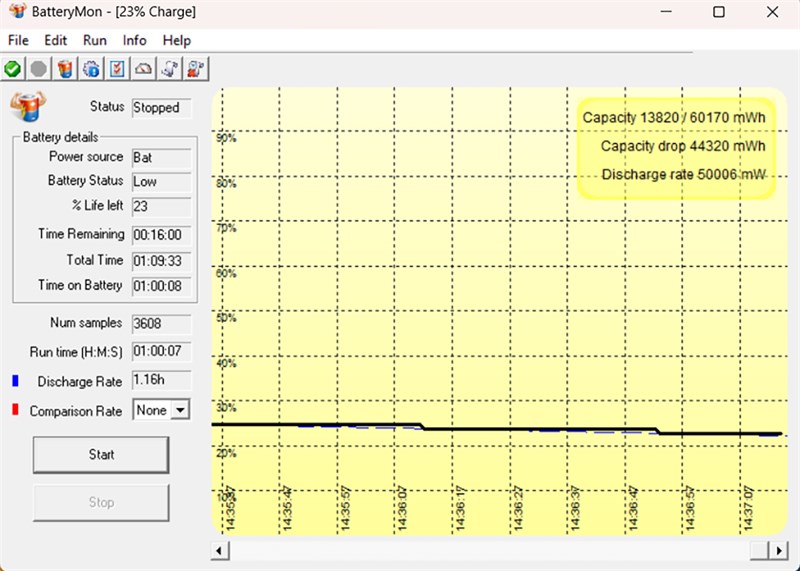Click the muscular battery logo beside Status
Screen dimensions: 800x571
point(28,106)
